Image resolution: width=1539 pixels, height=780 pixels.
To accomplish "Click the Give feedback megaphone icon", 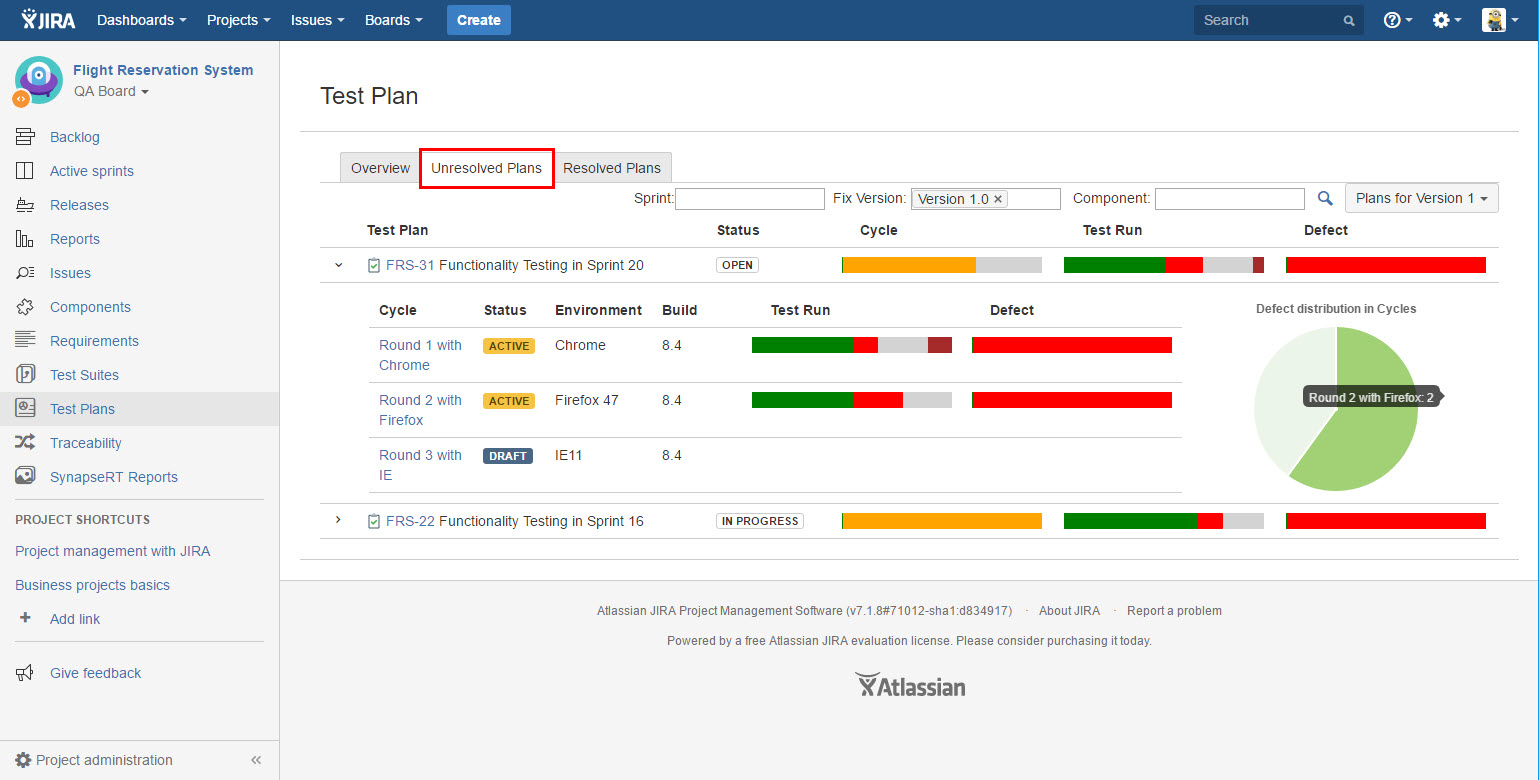I will tap(25, 673).
